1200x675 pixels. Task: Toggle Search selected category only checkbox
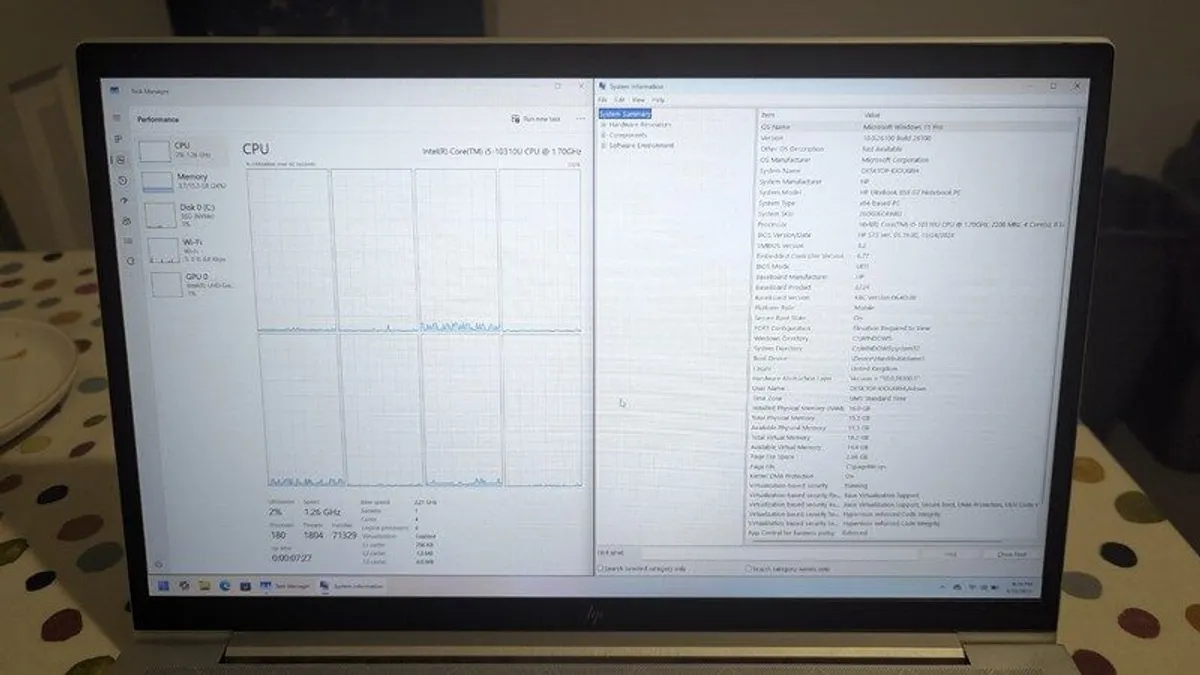pos(601,568)
